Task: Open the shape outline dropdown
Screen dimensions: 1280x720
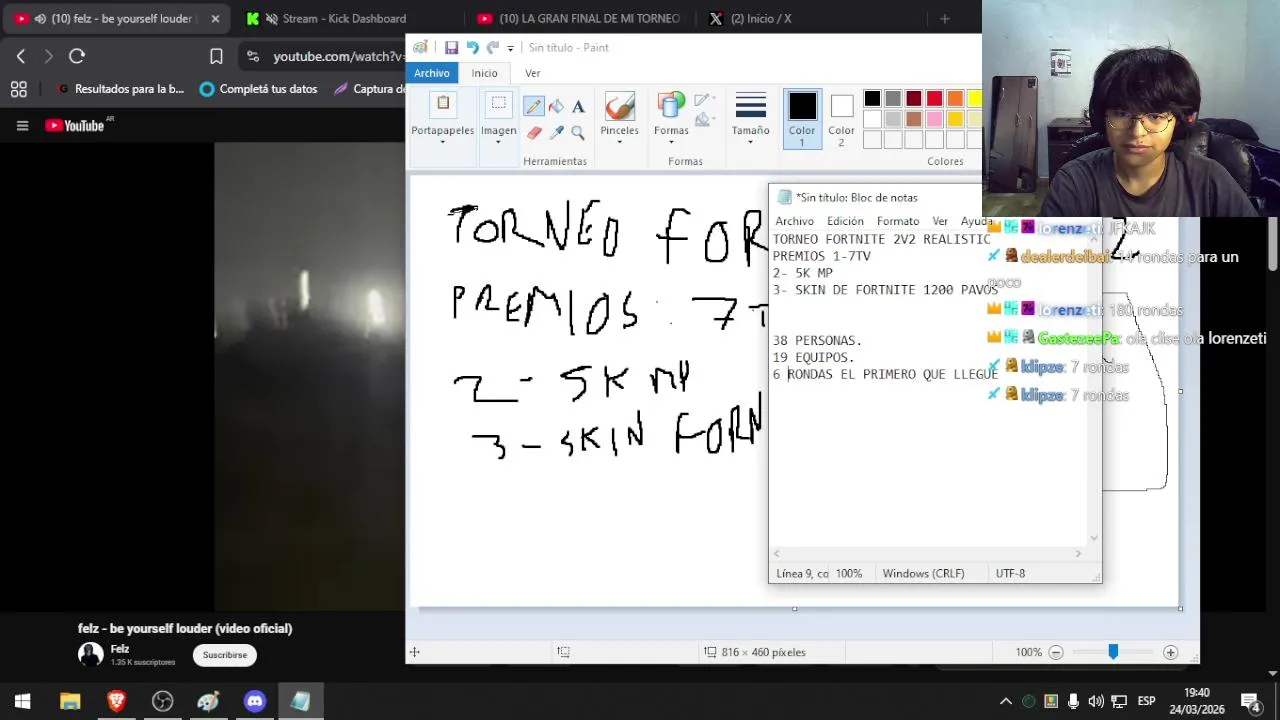Action: 704,100
